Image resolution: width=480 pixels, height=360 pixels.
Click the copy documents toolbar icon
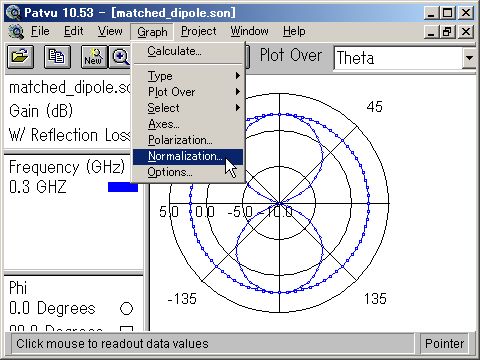tap(57, 57)
